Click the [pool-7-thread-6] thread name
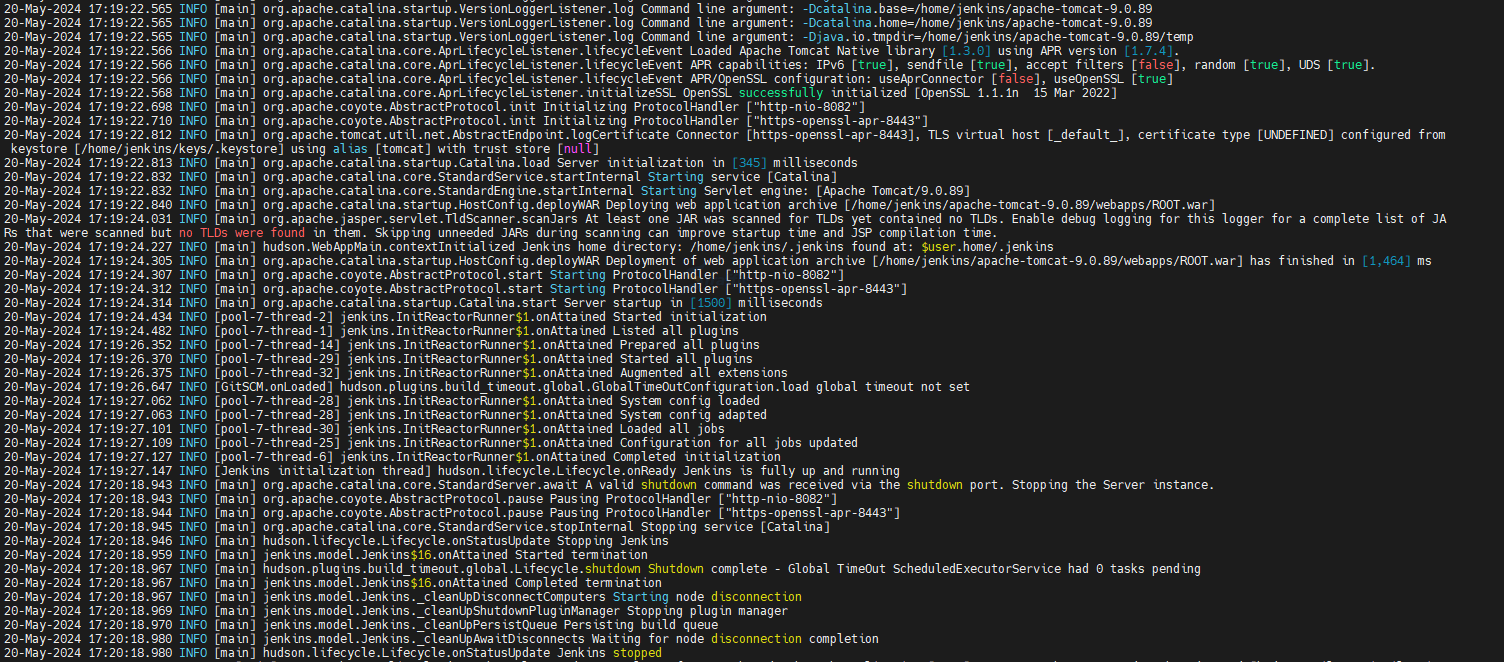 (274, 456)
